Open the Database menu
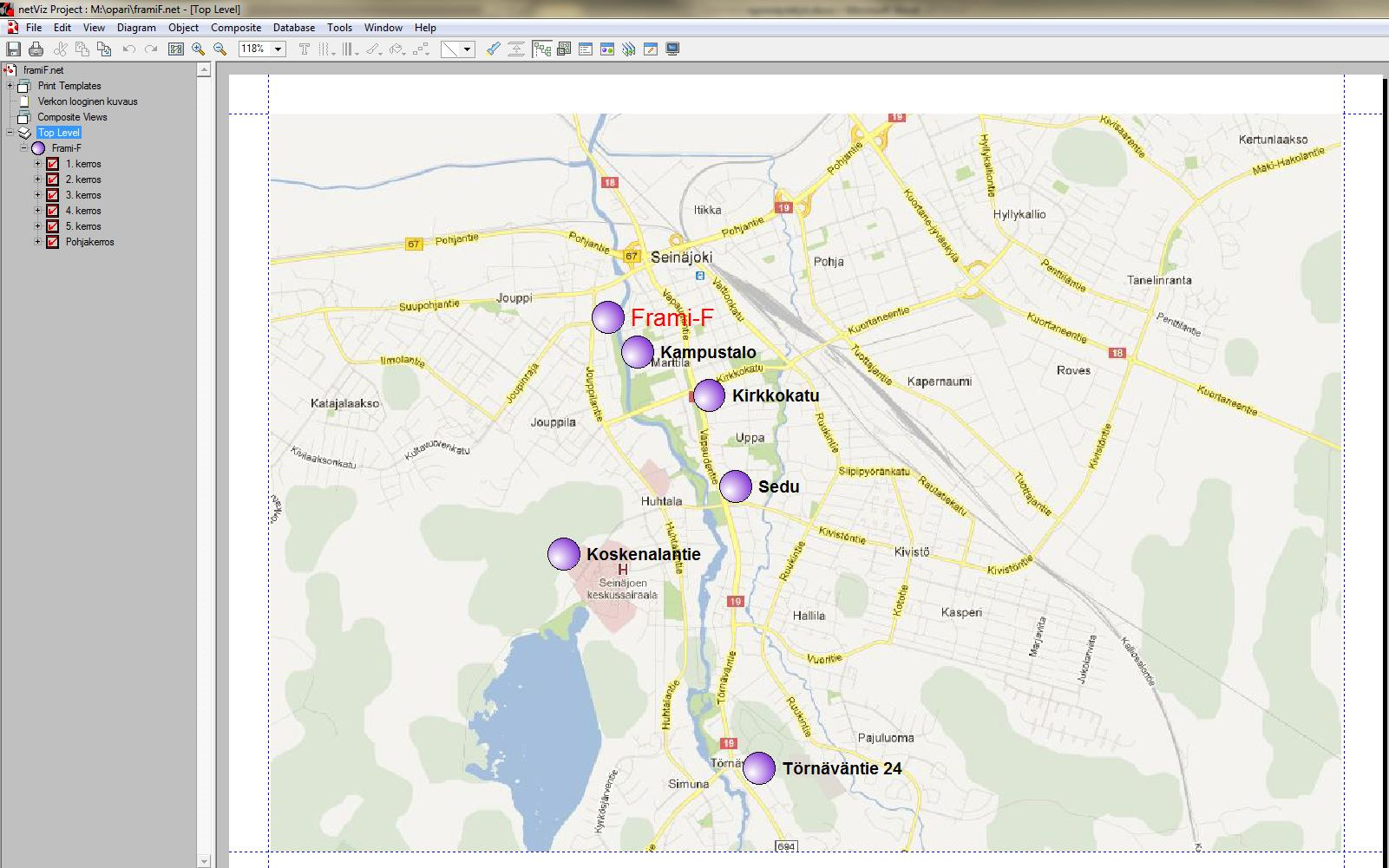This screenshot has height=868, width=1389. point(294,28)
